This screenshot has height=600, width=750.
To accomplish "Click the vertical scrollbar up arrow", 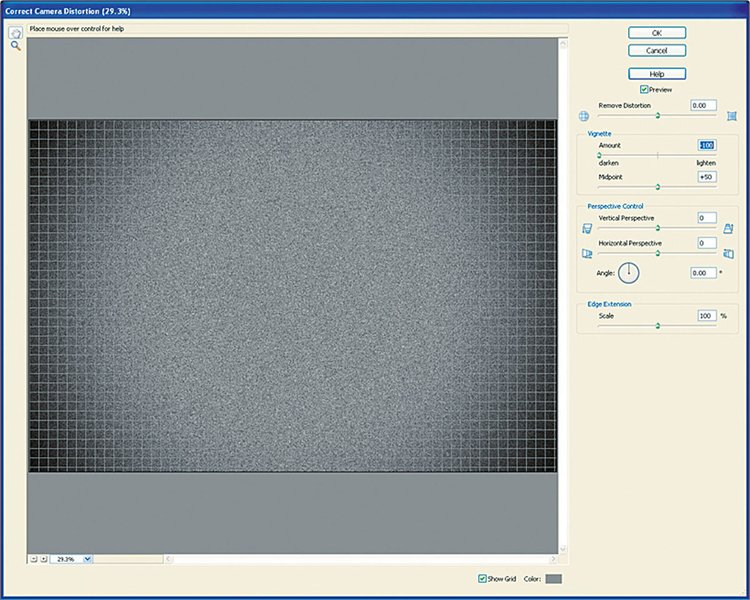I will pyautogui.click(x=563, y=44).
